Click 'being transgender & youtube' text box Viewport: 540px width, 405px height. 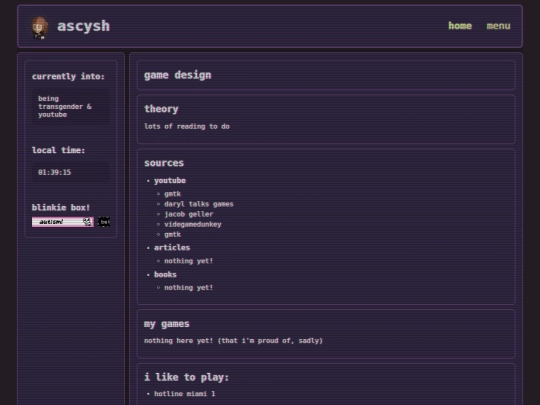point(71,106)
